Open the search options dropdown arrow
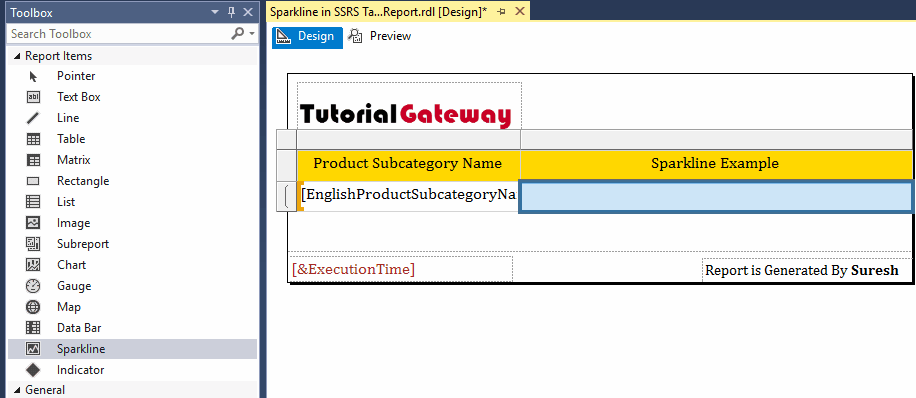The width and height of the screenshot is (916, 398). click(x=252, y=34)
